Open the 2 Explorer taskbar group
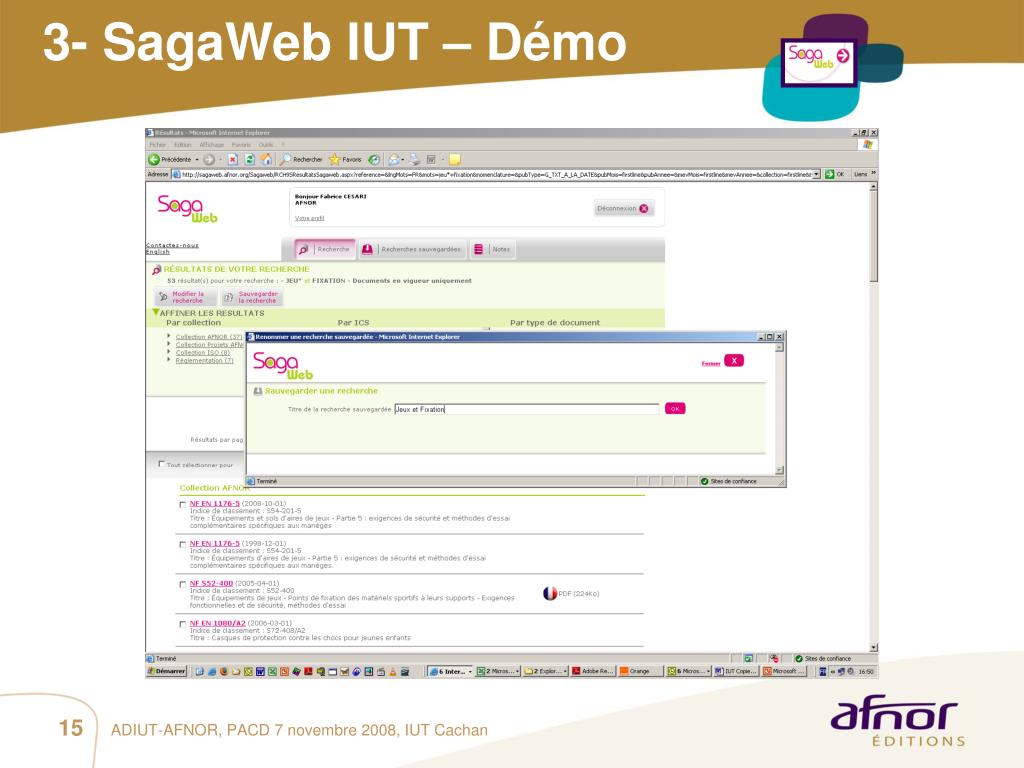Image resolution: width=1024 pixels, height=768 pixels. point(545,671)
